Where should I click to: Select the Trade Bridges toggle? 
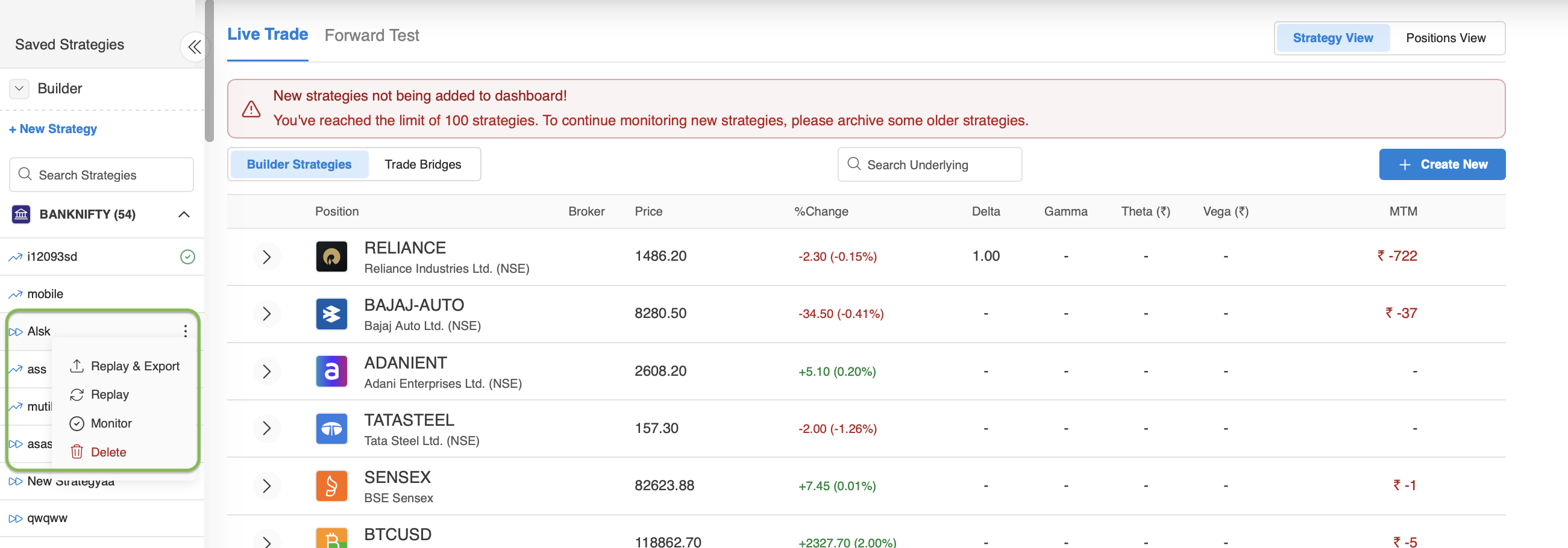tap(422, 164)
